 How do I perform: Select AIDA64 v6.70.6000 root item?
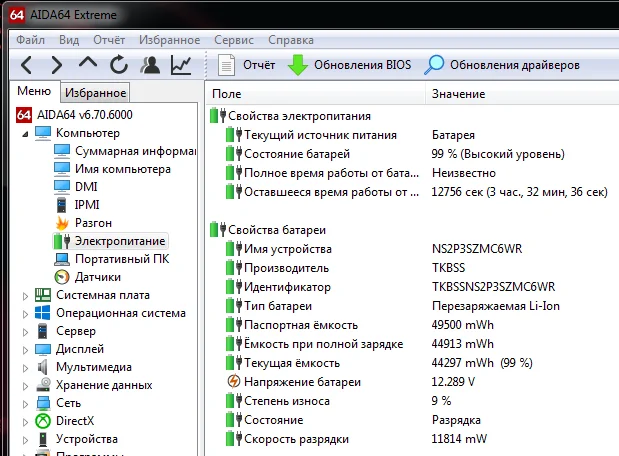[x=84, y=115]
